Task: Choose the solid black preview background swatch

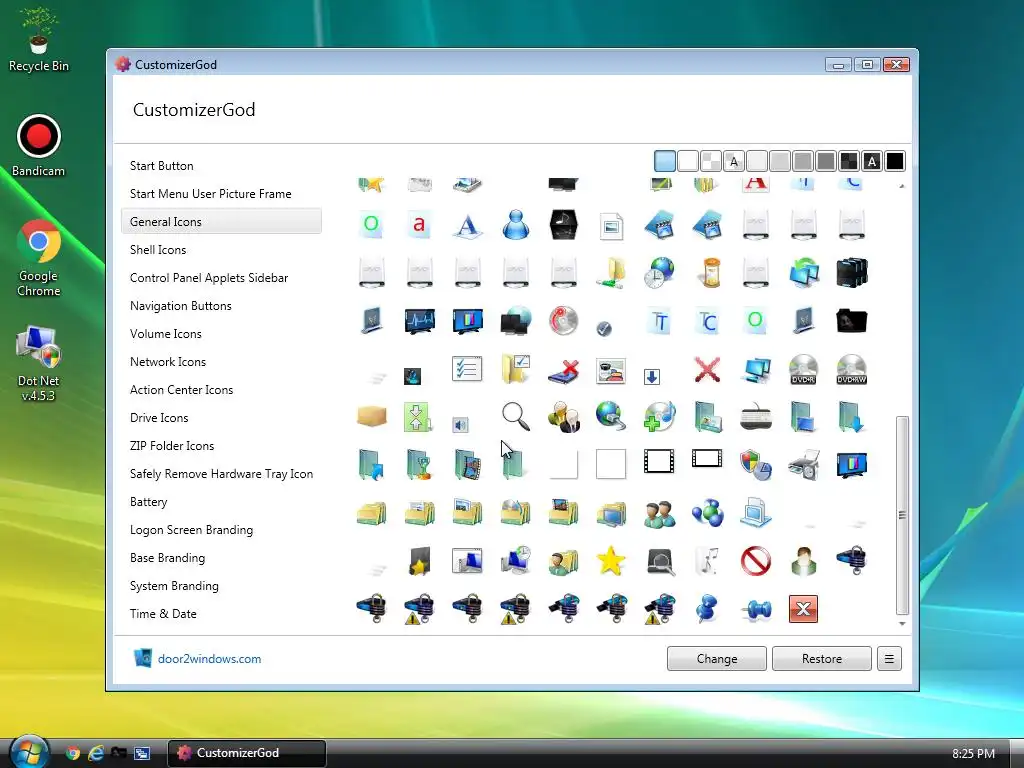Action: 895,161
